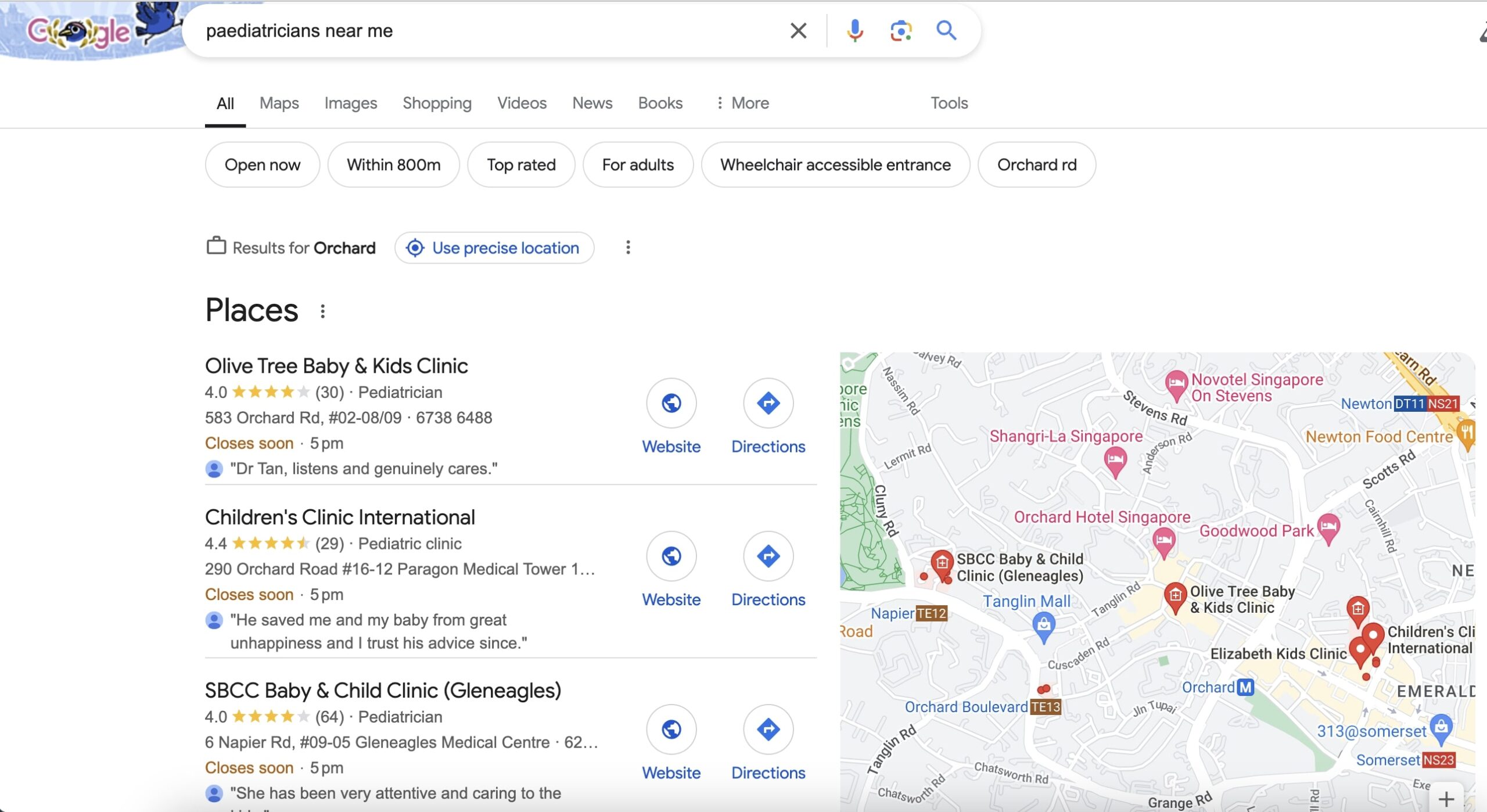Expand the More search categories menu
1487x812 pixels.
pyautogui.click(x=742, y=103)
